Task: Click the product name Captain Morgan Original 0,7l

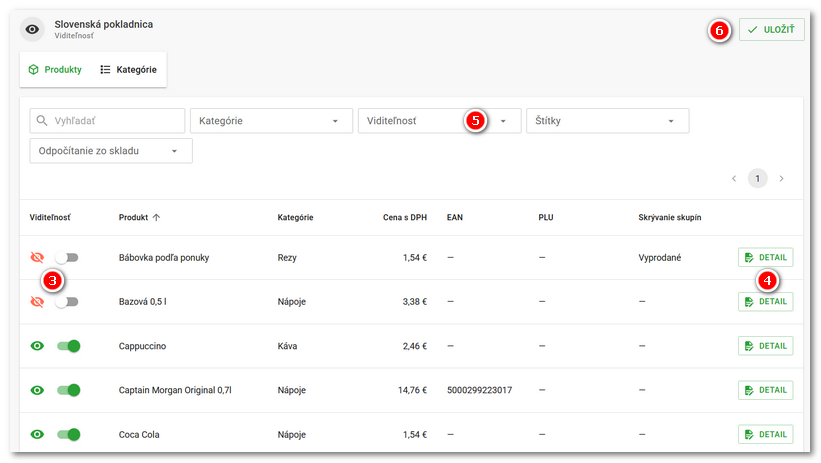Action: 175,390
